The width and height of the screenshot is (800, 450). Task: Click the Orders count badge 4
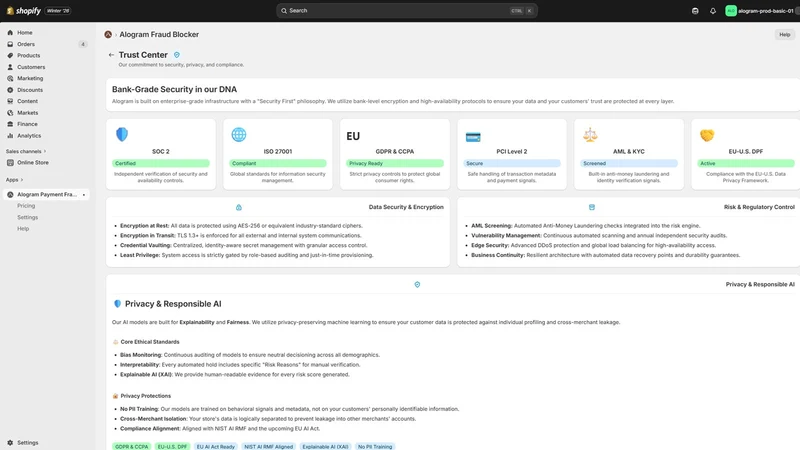(83, 44)
